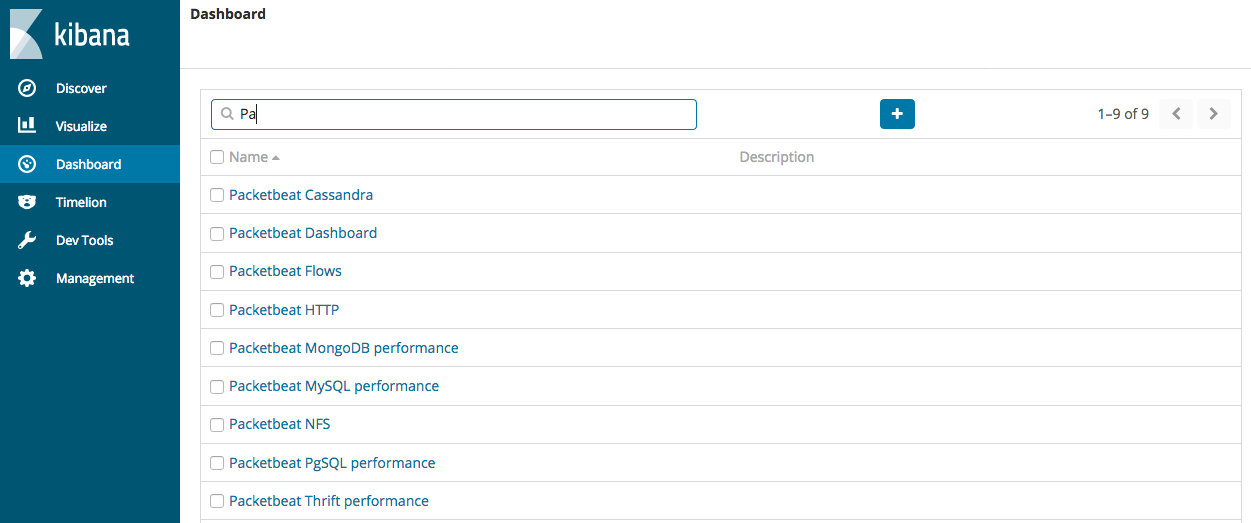The width and height of the screenshot is (1251, 523).
Task: Go to previous page with left chevron
Action: point(1176,114)
